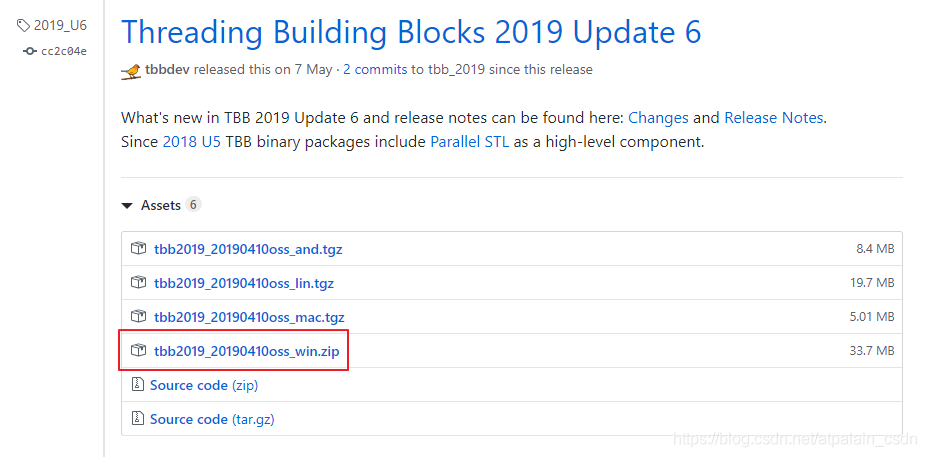Follow the 2018 U5 link
Screen dimensions: 926x457
[191, 142]
